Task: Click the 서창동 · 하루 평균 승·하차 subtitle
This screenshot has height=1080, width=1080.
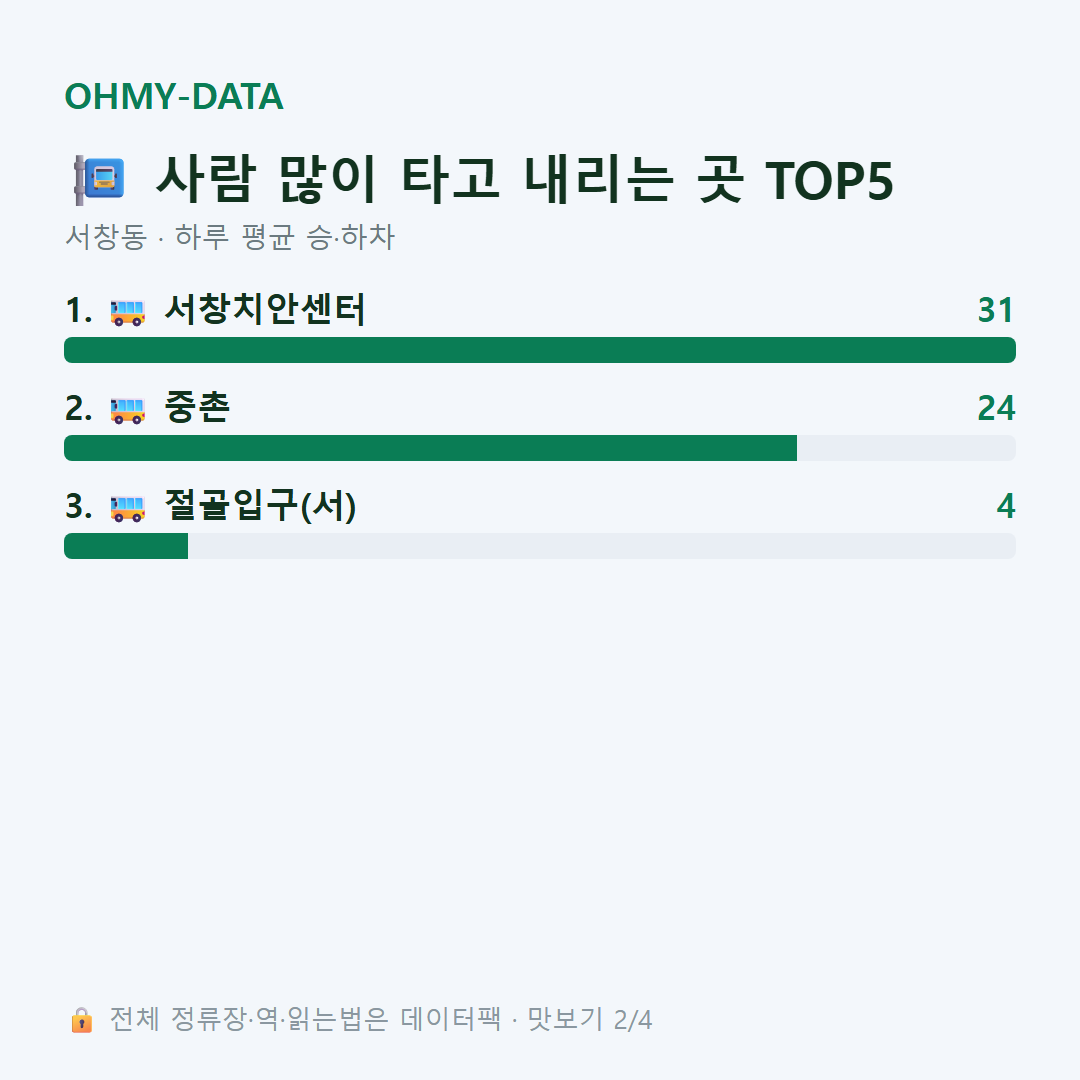Action: pos(230,237)
